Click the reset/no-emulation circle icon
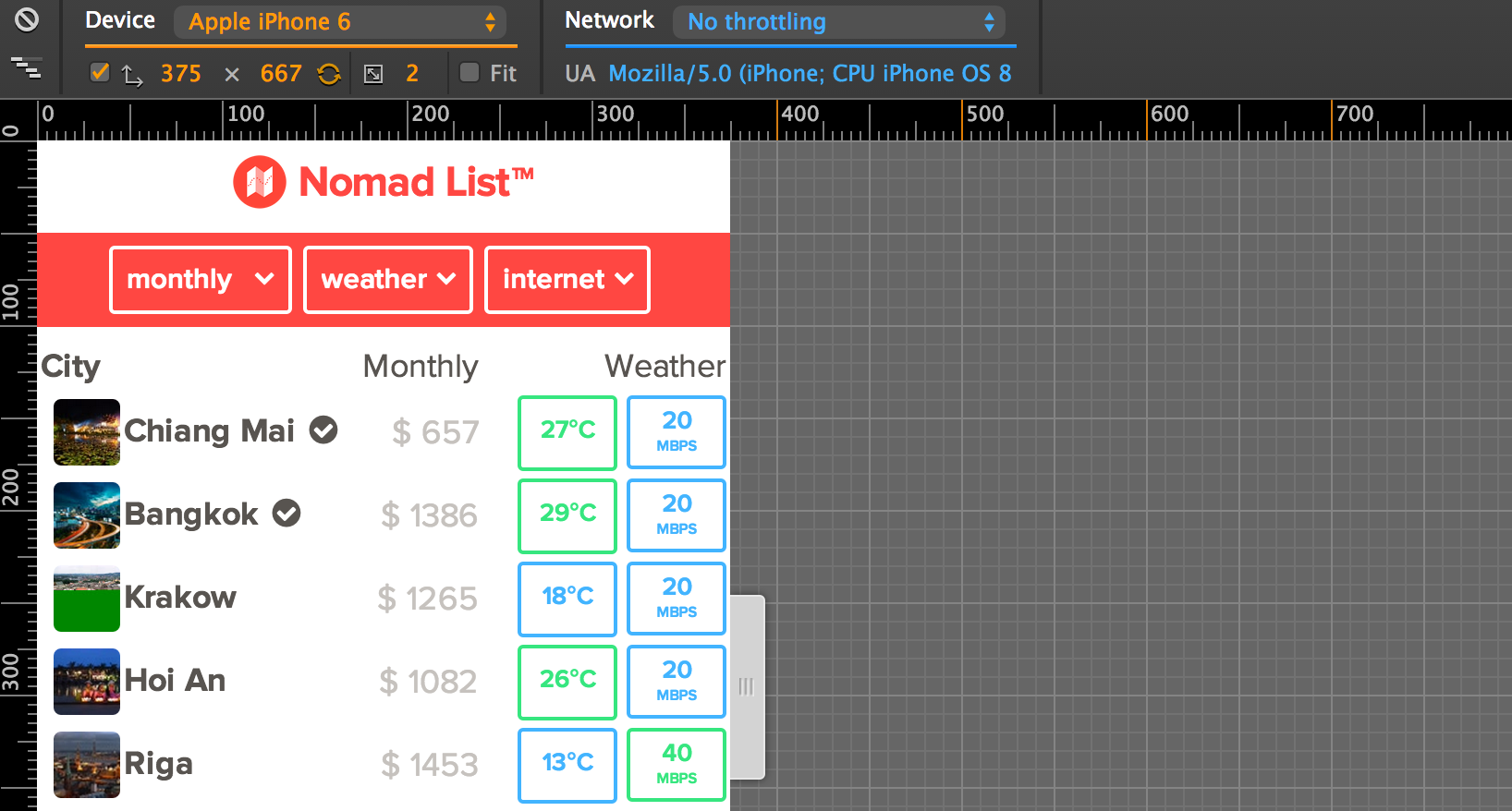This screenshot has height=811, width=1512. 27,19
